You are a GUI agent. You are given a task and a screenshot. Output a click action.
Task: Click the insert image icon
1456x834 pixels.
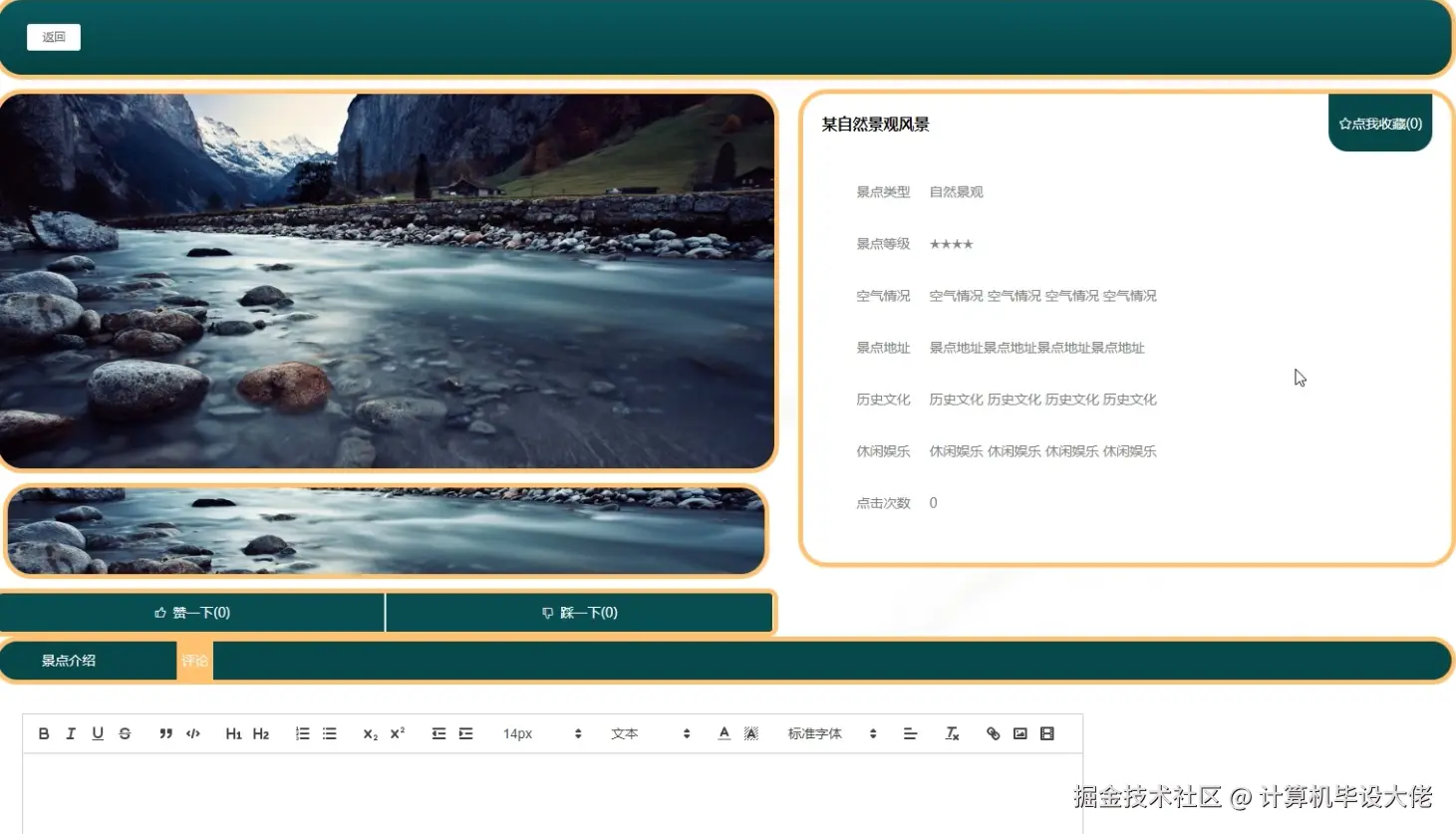(1019, 733)
